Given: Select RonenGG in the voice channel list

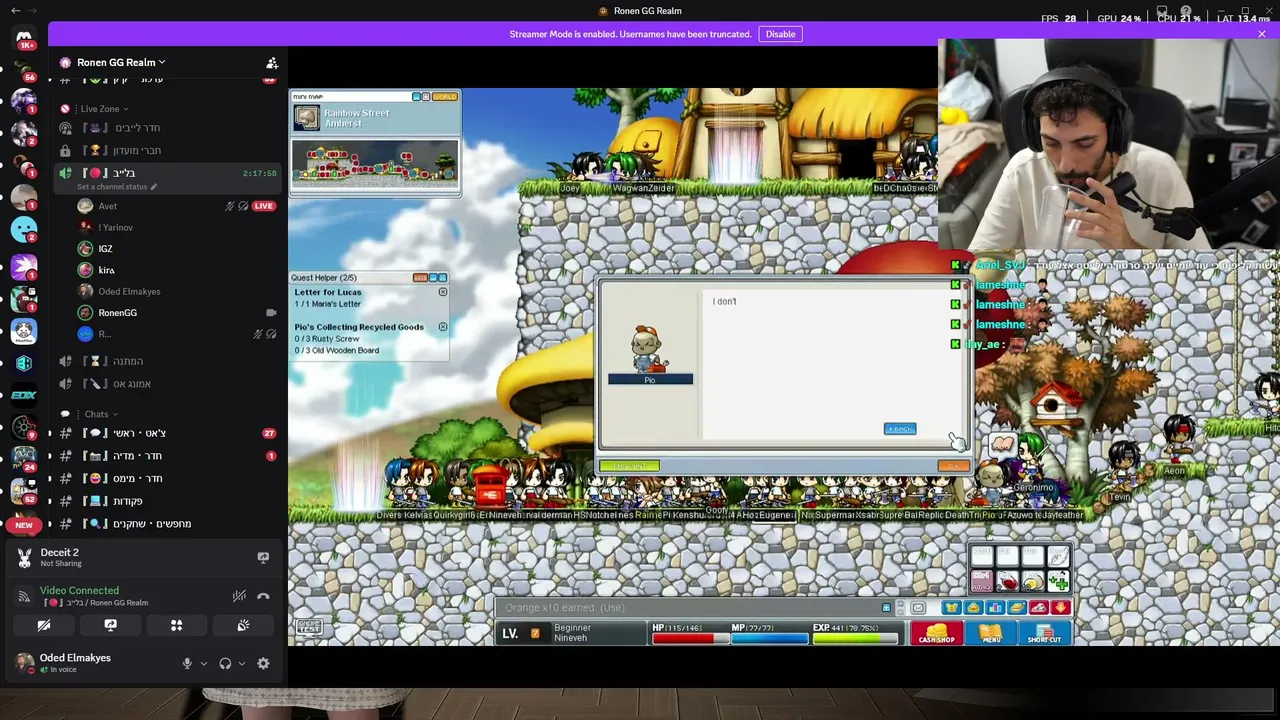Looking at the screenshot, I should (118, 313).
